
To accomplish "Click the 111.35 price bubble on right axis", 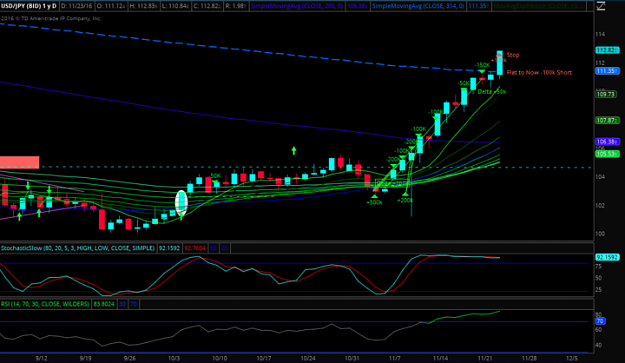I will 607,71.
